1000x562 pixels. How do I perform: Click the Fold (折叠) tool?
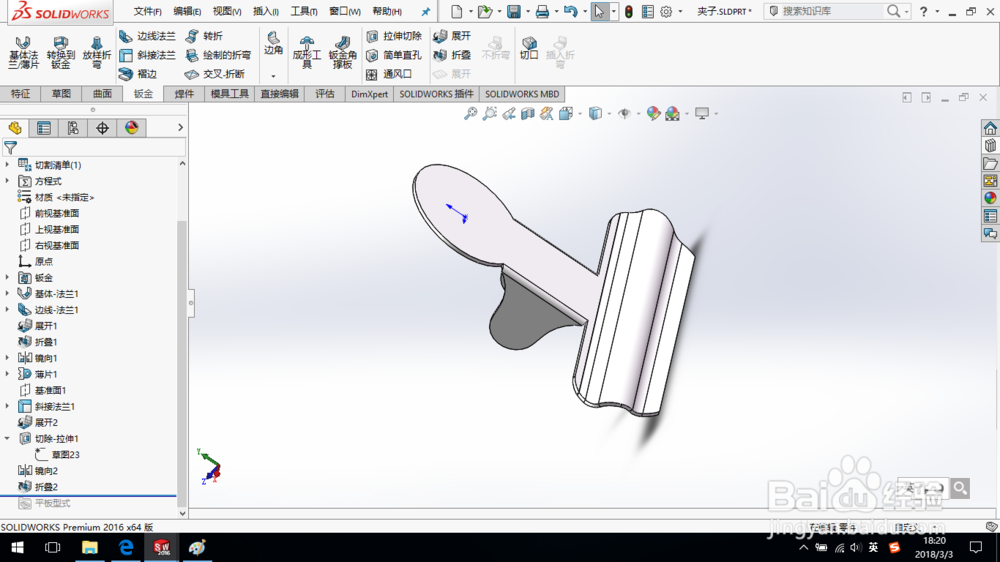pyautogui.click(x=452, y=55)
